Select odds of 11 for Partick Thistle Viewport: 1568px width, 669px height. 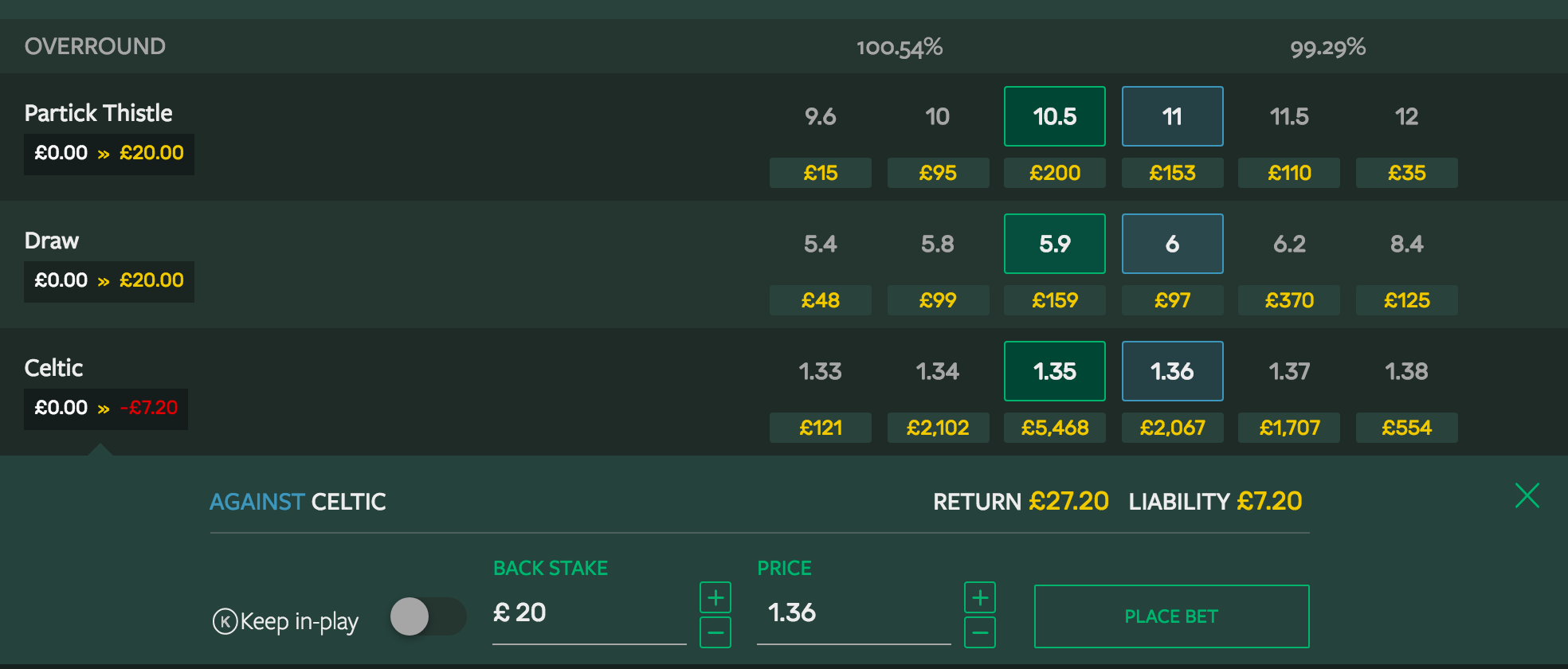(1172, 116)
